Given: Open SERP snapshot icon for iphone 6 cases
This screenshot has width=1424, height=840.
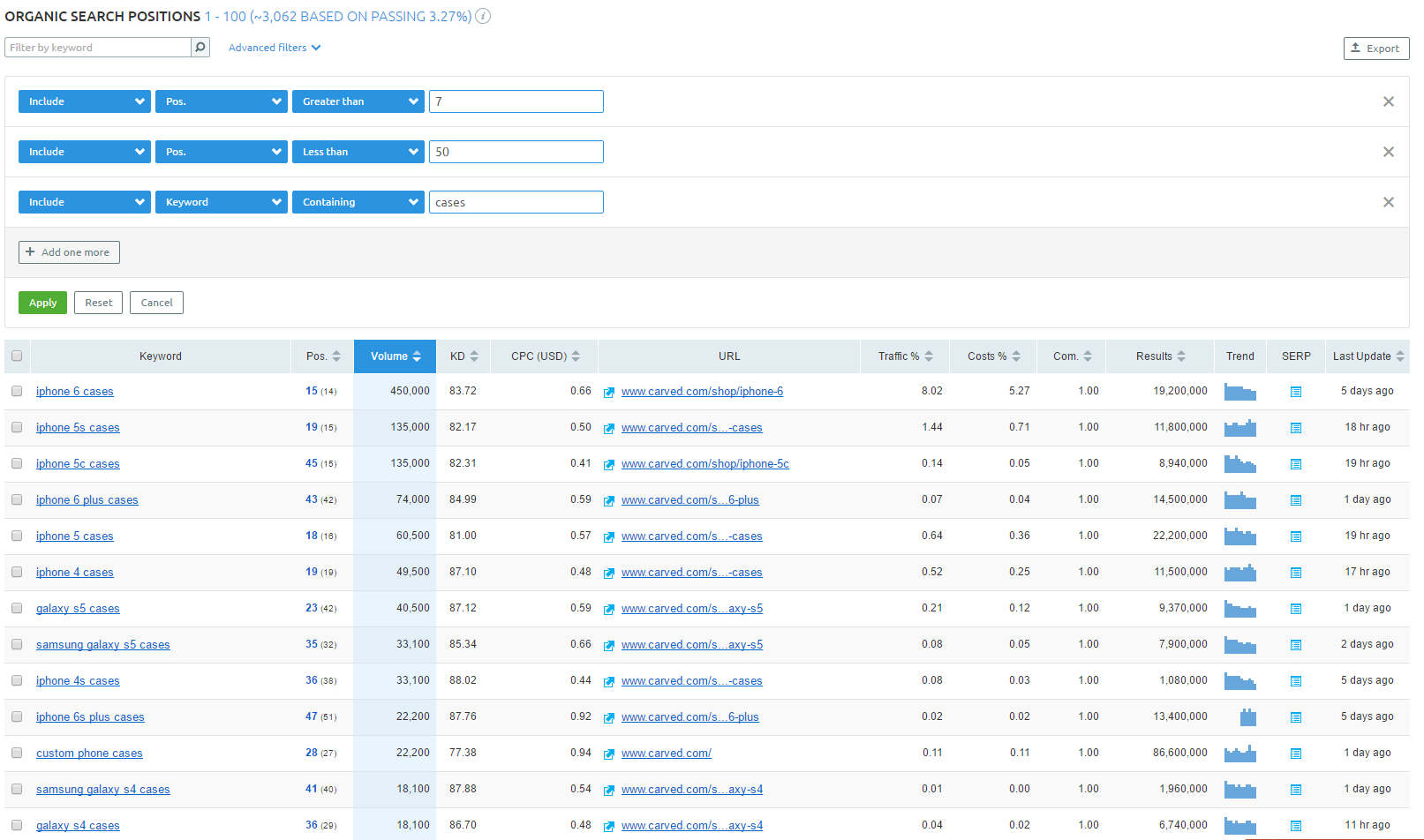Looking at the screenshot, I should pos(1295,392).
